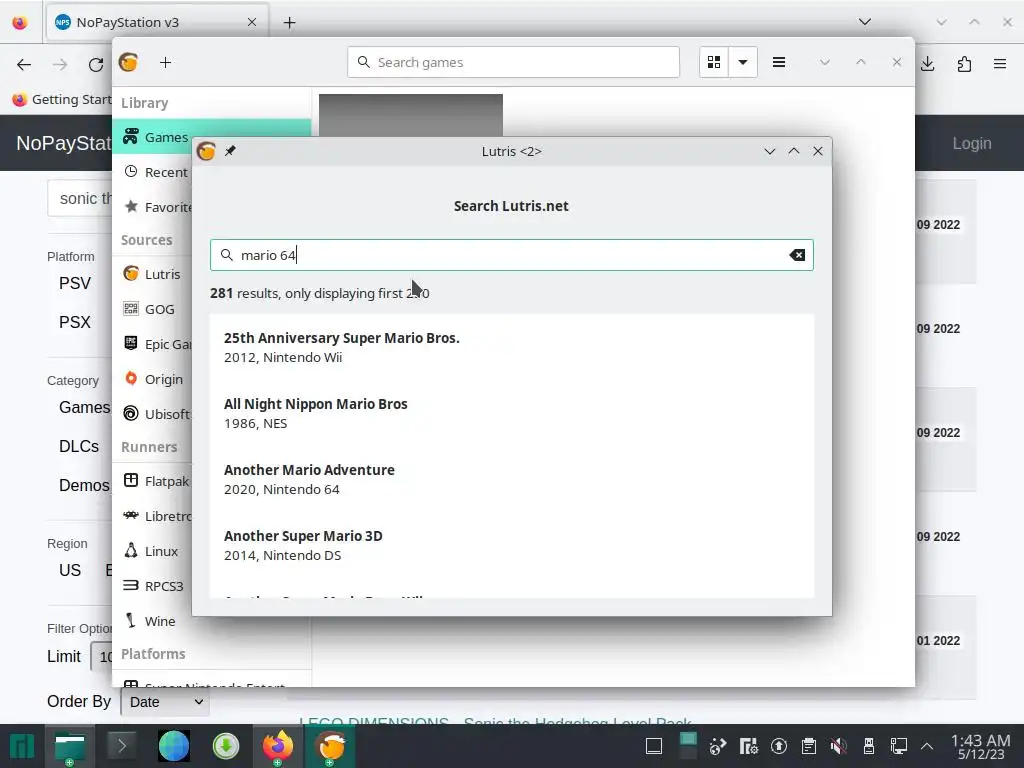1024x768 pixels.
Task: Open 25th Anniversary Super Mario Bros. result
Action: (511, 347)
